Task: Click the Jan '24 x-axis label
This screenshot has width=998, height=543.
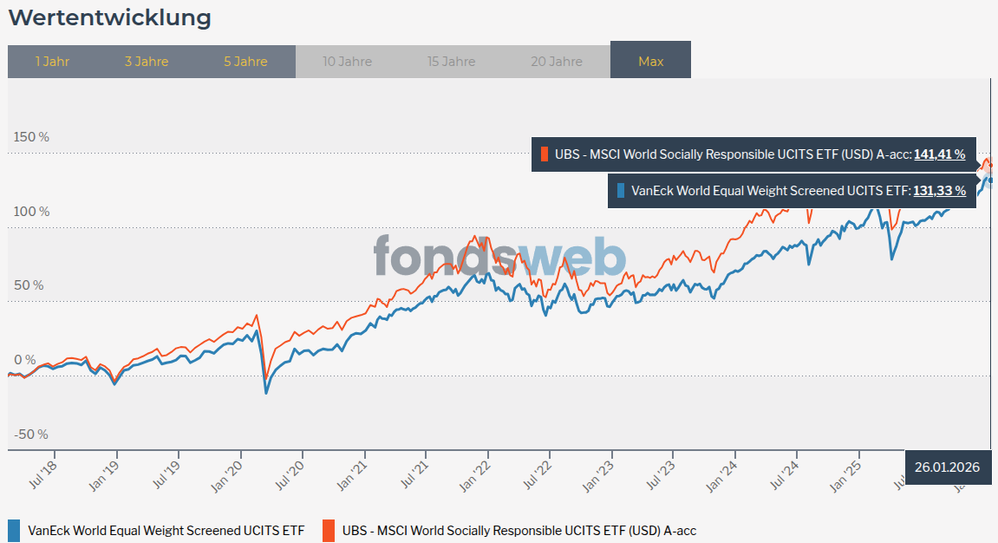Action: [x=722, y=476]
